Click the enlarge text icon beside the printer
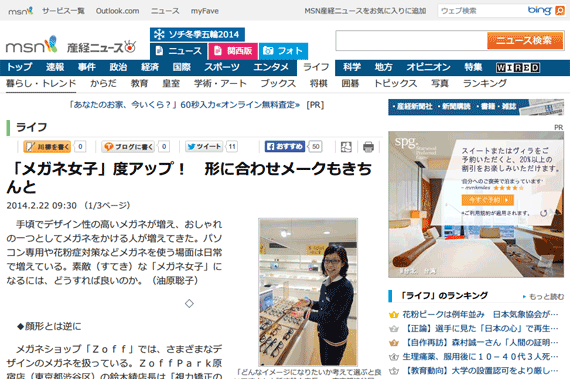570x379 pixels. [346, 147]
